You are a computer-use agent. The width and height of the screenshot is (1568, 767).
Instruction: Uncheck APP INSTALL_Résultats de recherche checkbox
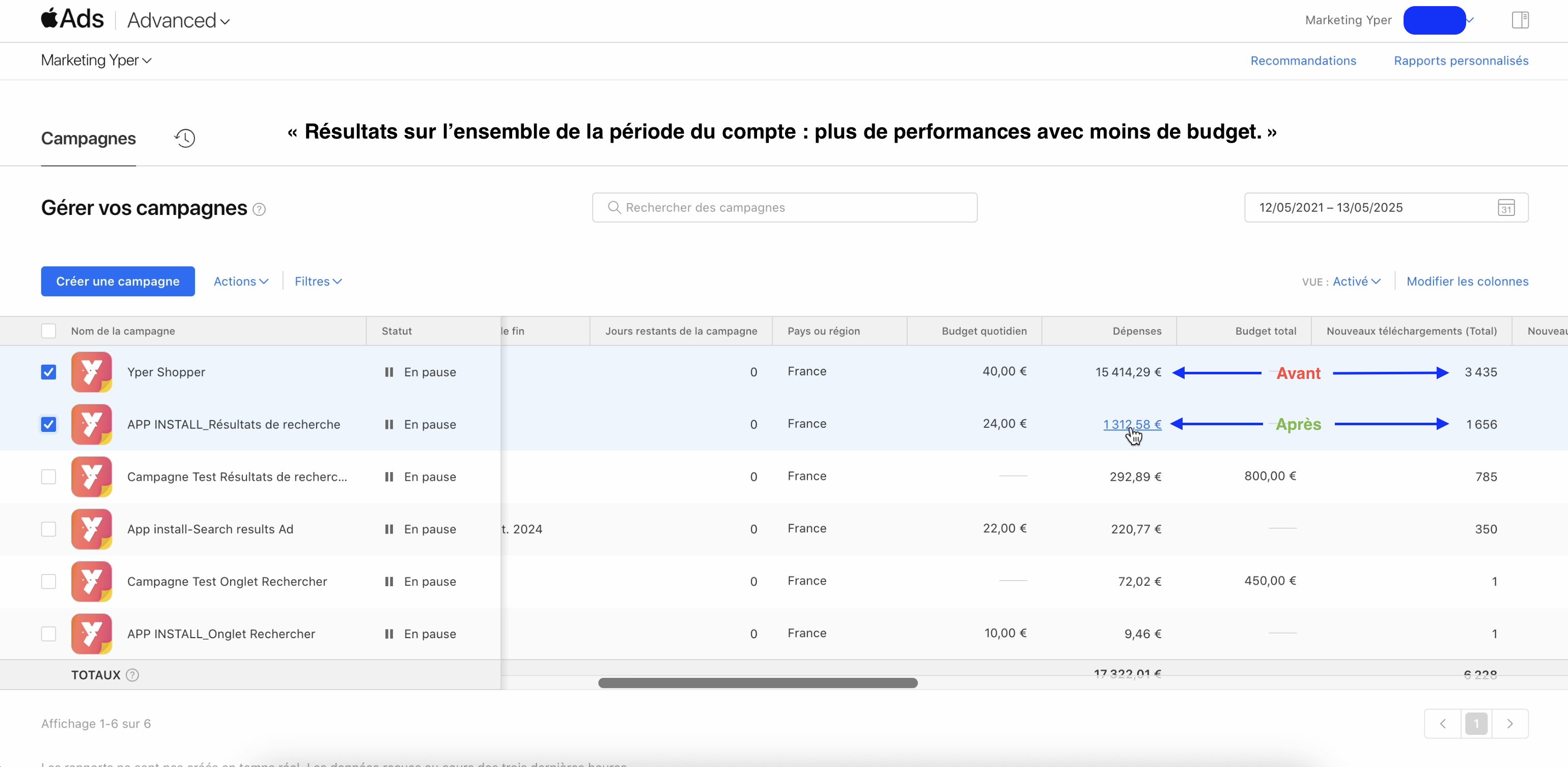point(49,424)
